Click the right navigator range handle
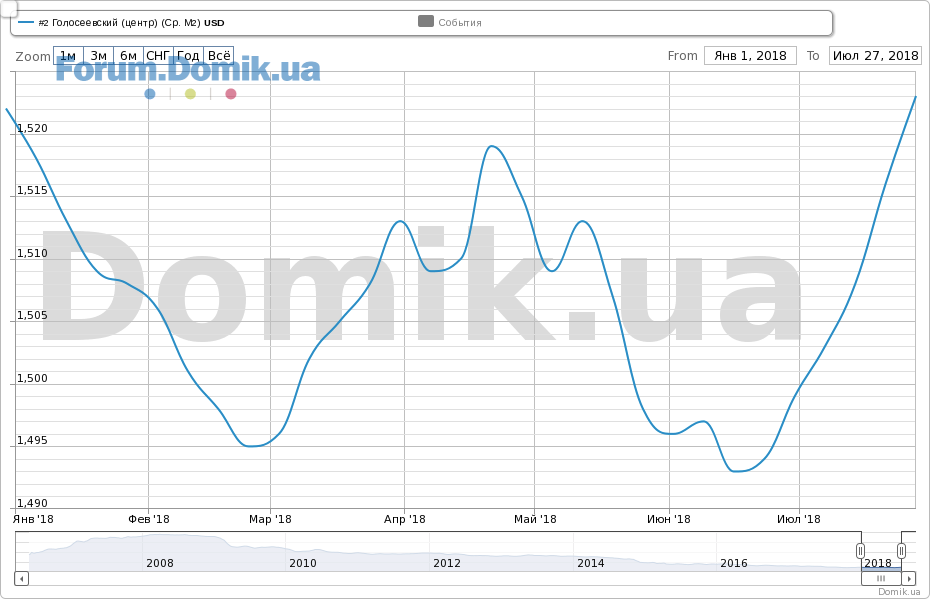The height and width of the screenshot is (600, 931). click(x=901, y=550)
